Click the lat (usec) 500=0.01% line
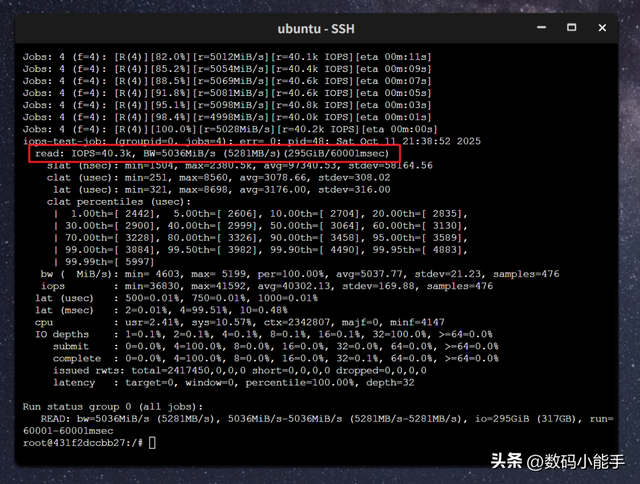 pos(176,298)
